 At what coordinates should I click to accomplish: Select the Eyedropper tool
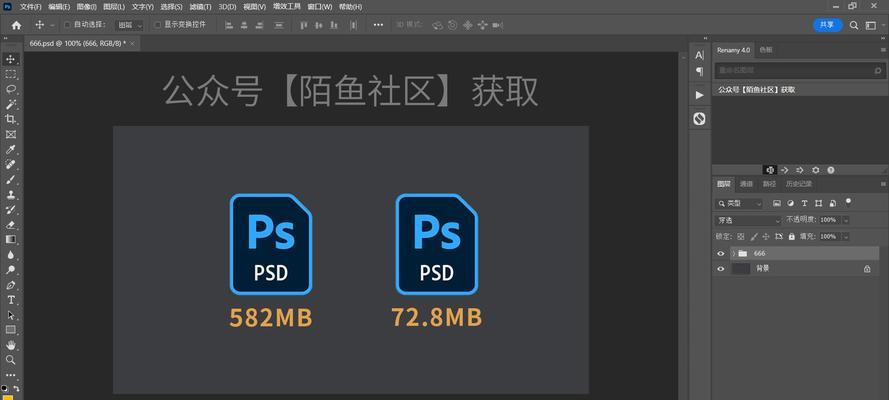point(11,150)
